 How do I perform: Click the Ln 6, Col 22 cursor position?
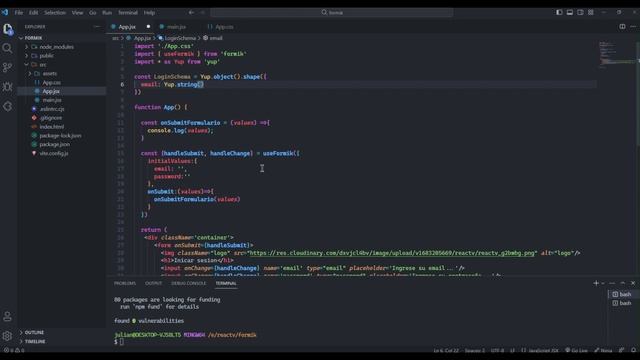point(446,350)
